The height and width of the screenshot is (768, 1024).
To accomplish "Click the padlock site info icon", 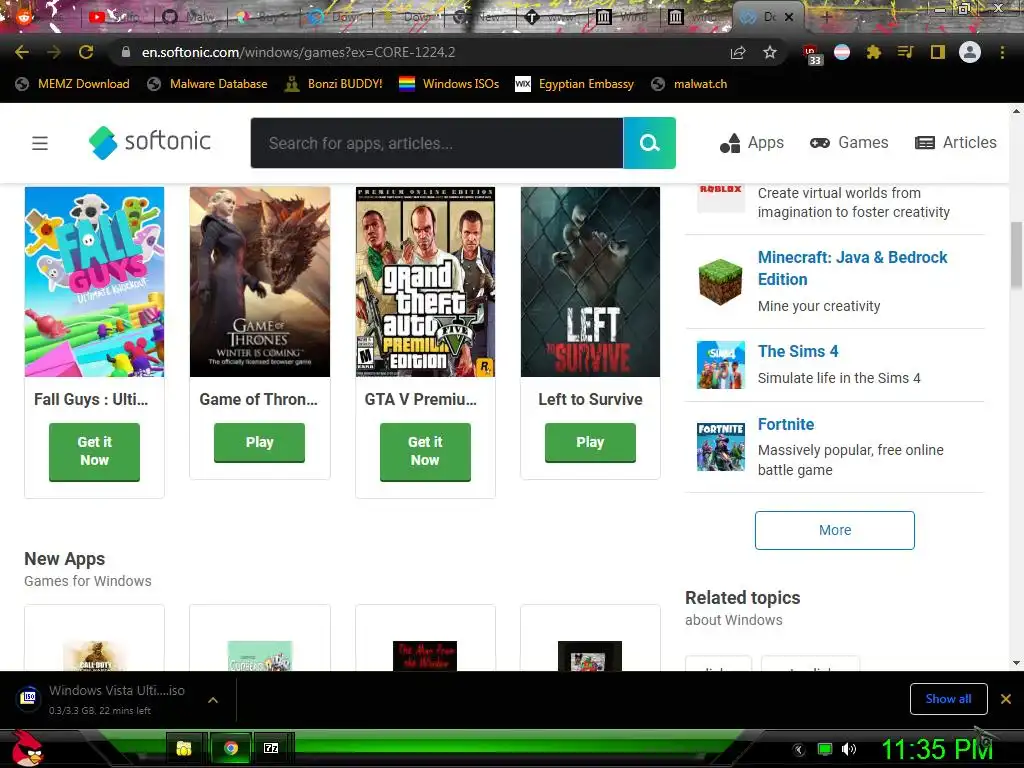I will click(126, 52).
